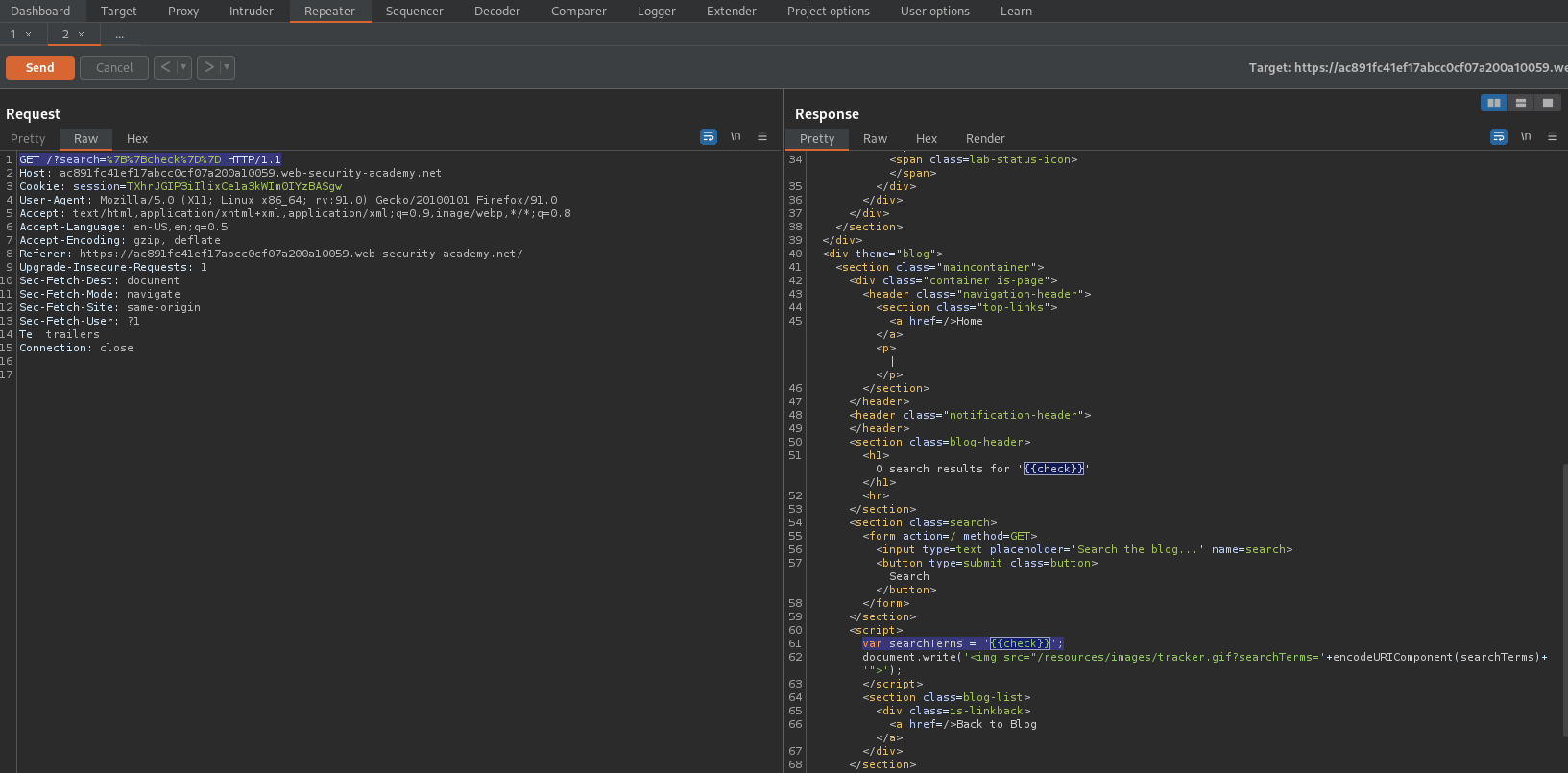The height and width of the screenshot is (773, 1568).
Task: Click the document.write line in response
Action: point(1205,658)
